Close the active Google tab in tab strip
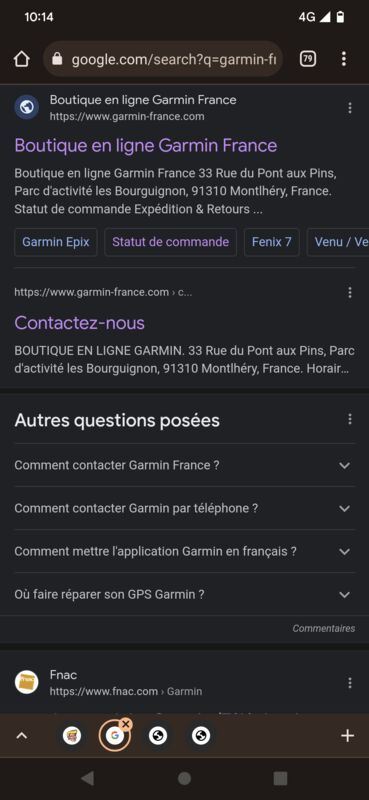Image resolution: width=369 pixels, height=800 pixels. click(x=126, y=724)
